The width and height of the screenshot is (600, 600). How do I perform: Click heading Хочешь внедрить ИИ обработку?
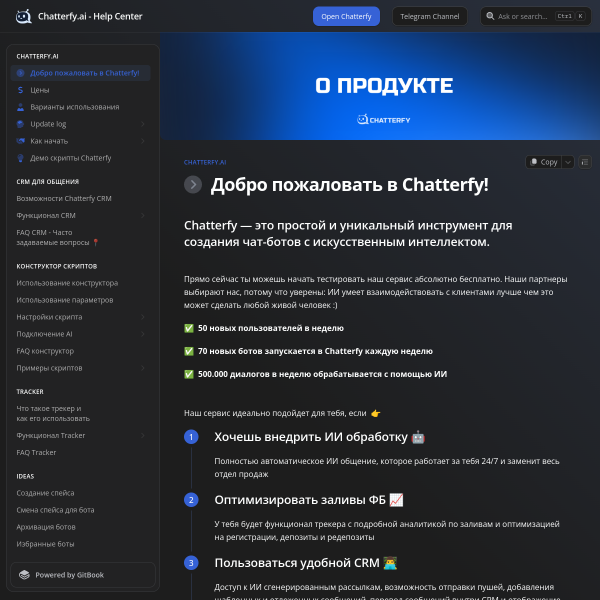(x=319, y=437)
